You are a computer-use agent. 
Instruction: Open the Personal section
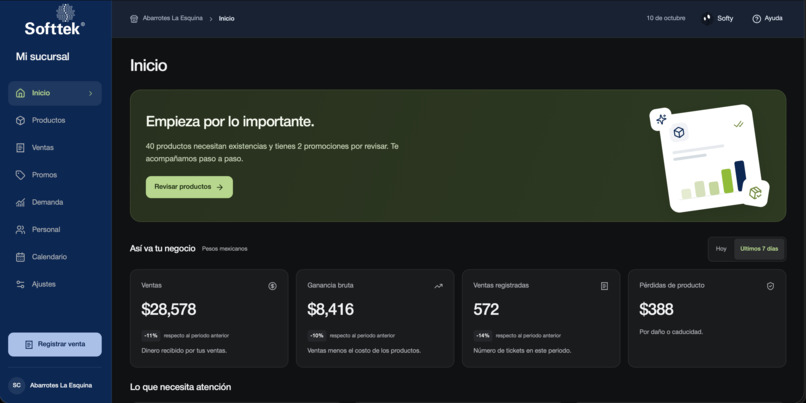pyautogui.click(x=55, y=230)
